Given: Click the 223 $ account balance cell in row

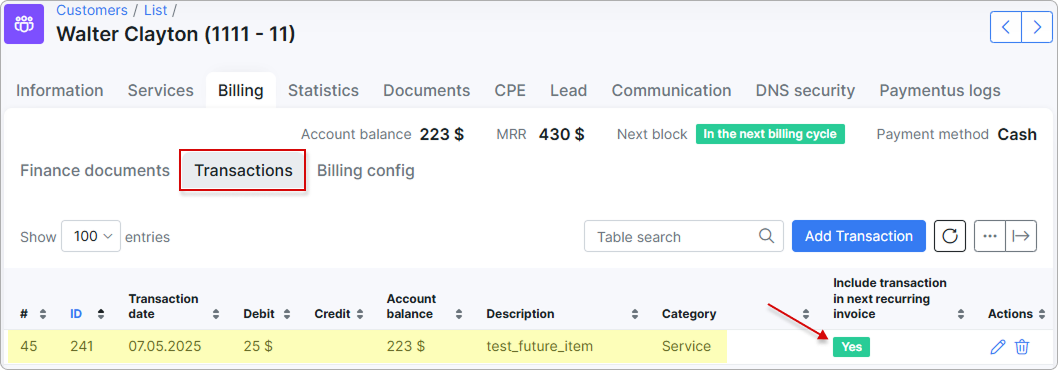Looking at the screenshot, I should 406,346.
